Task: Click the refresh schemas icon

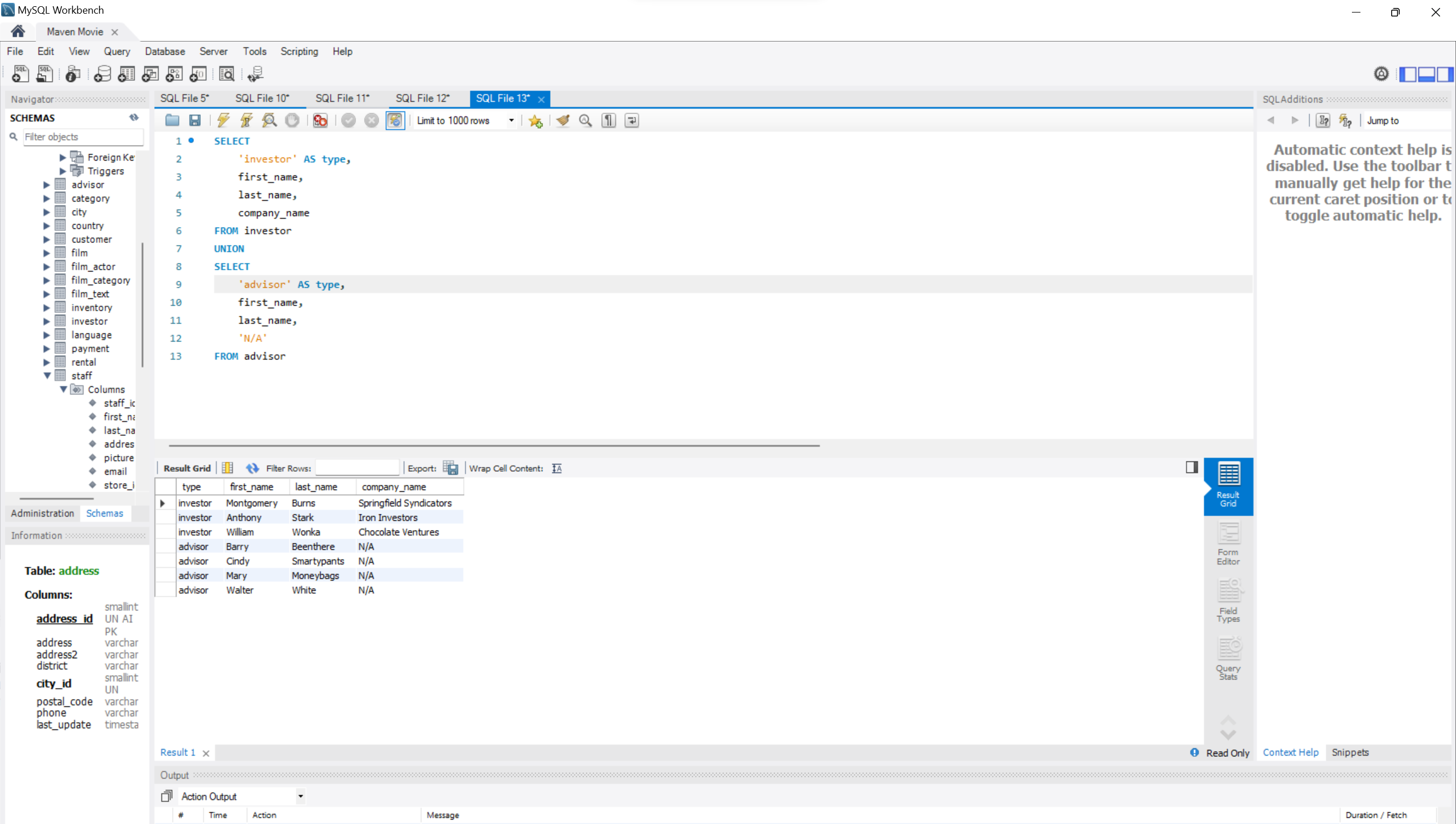Action: (134, 117)
